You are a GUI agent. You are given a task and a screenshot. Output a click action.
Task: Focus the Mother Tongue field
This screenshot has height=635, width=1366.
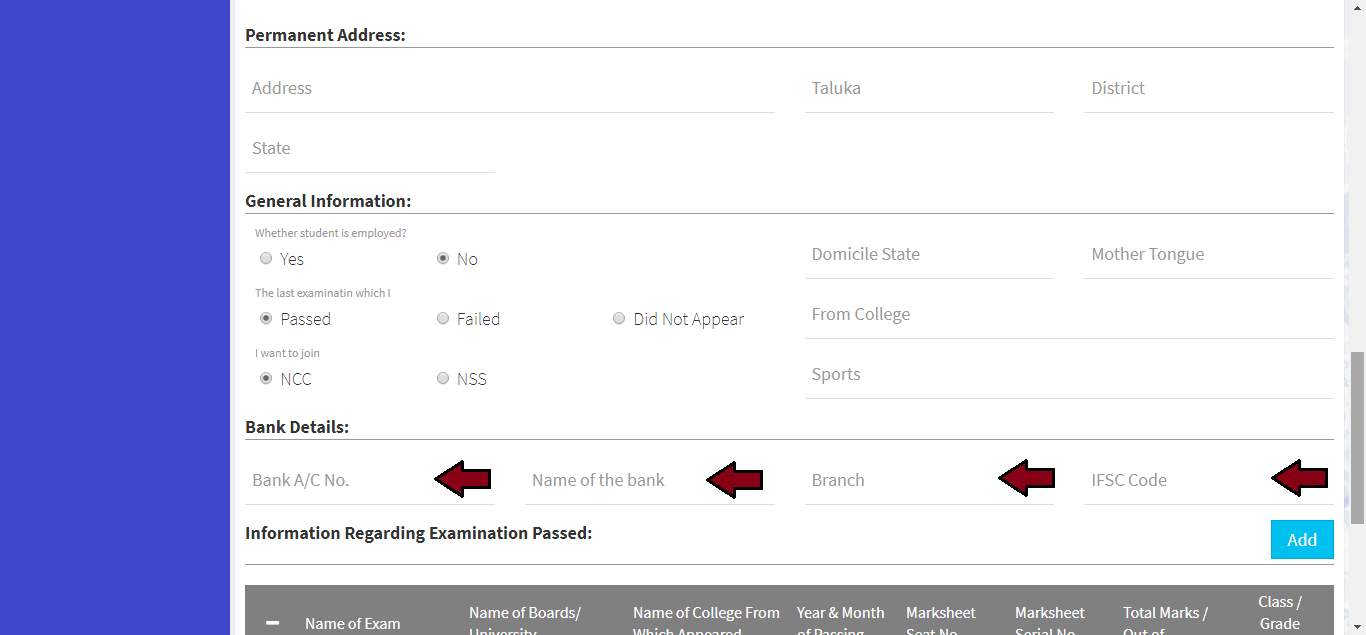(1208, 255)
